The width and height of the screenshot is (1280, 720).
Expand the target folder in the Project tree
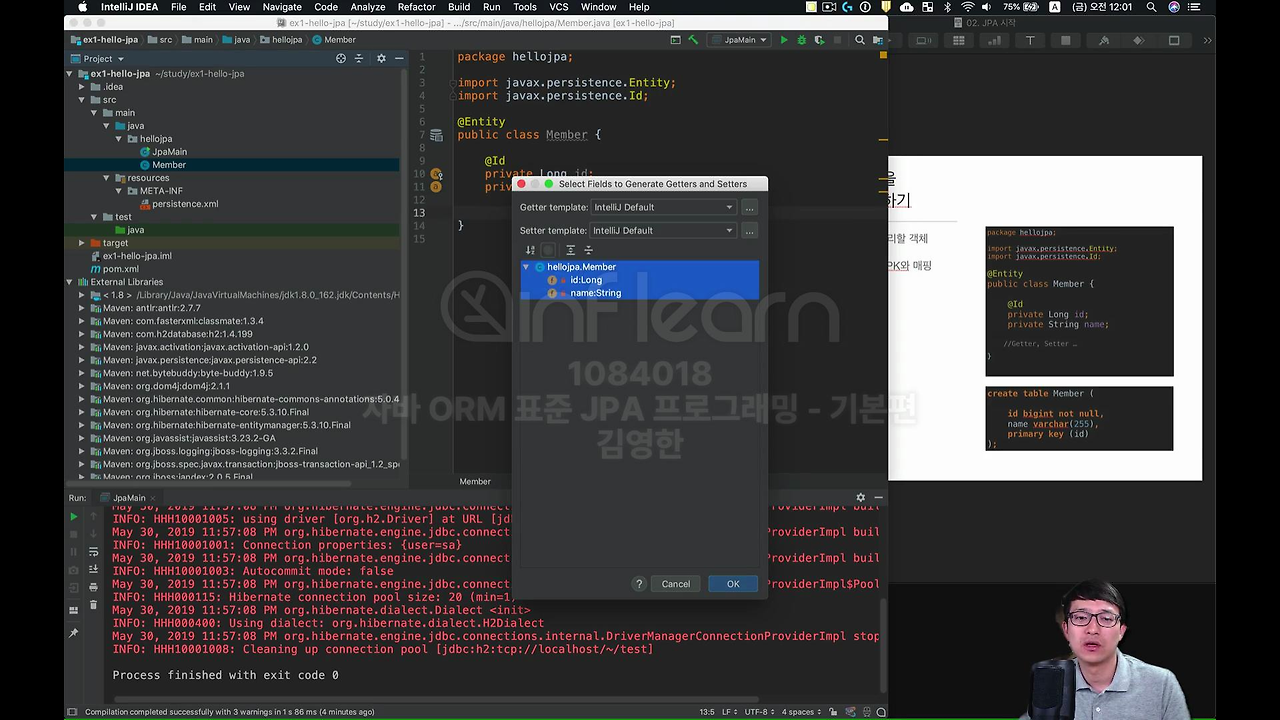(x=83, y=243)
